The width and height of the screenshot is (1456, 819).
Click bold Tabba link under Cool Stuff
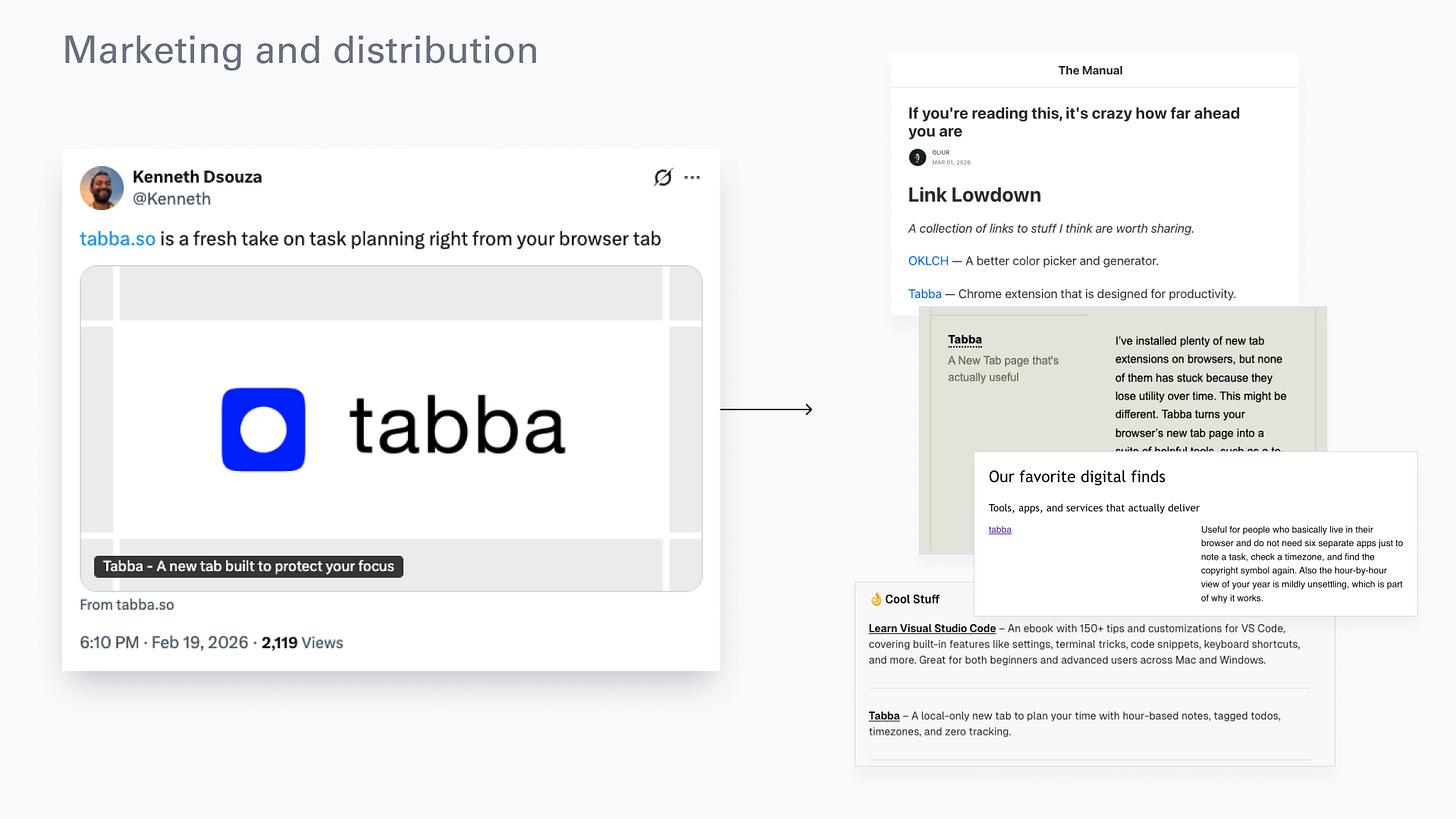point(884,716)
